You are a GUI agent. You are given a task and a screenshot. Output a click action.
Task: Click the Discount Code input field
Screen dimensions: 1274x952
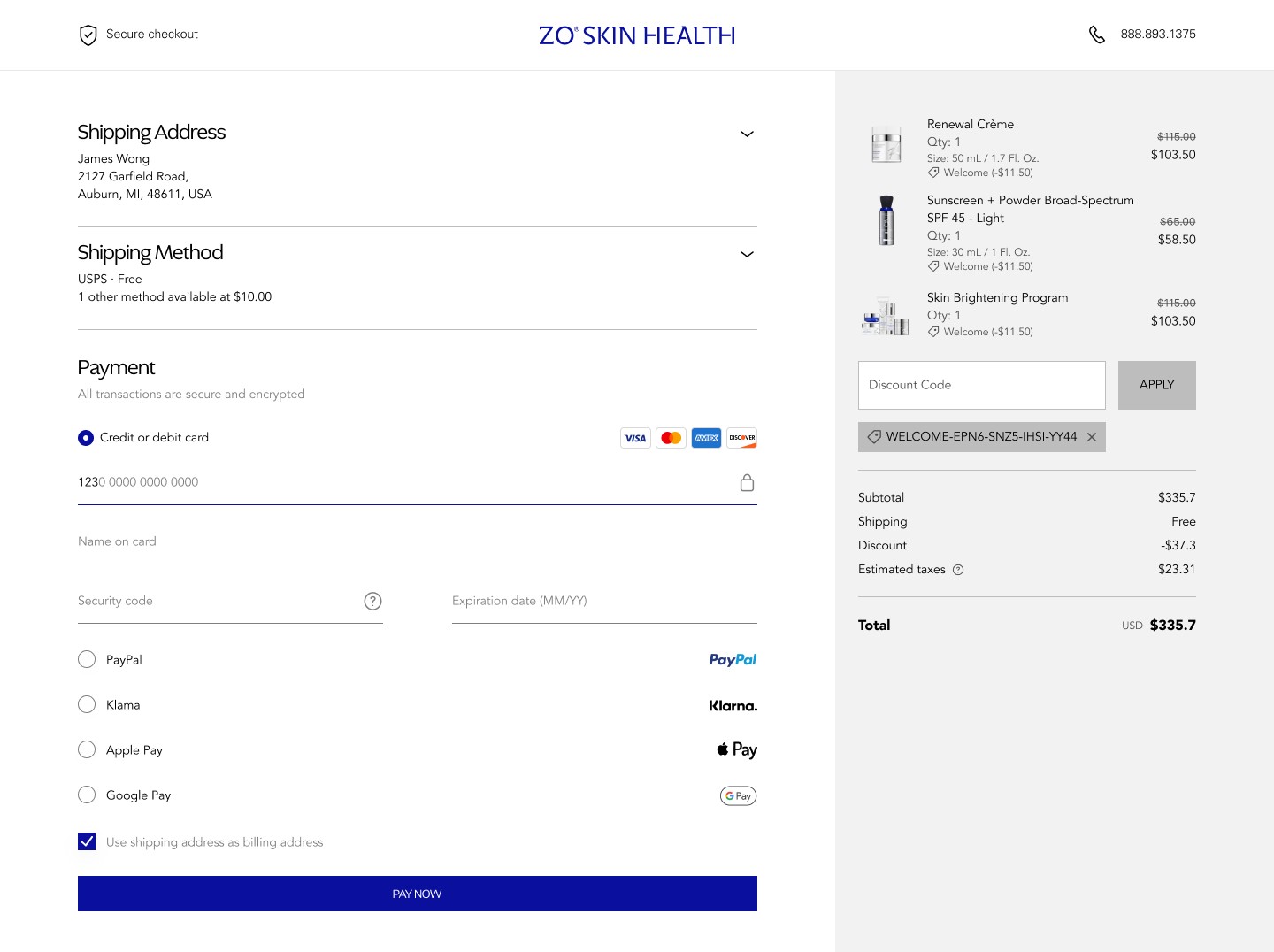click(x=982, y=385)
